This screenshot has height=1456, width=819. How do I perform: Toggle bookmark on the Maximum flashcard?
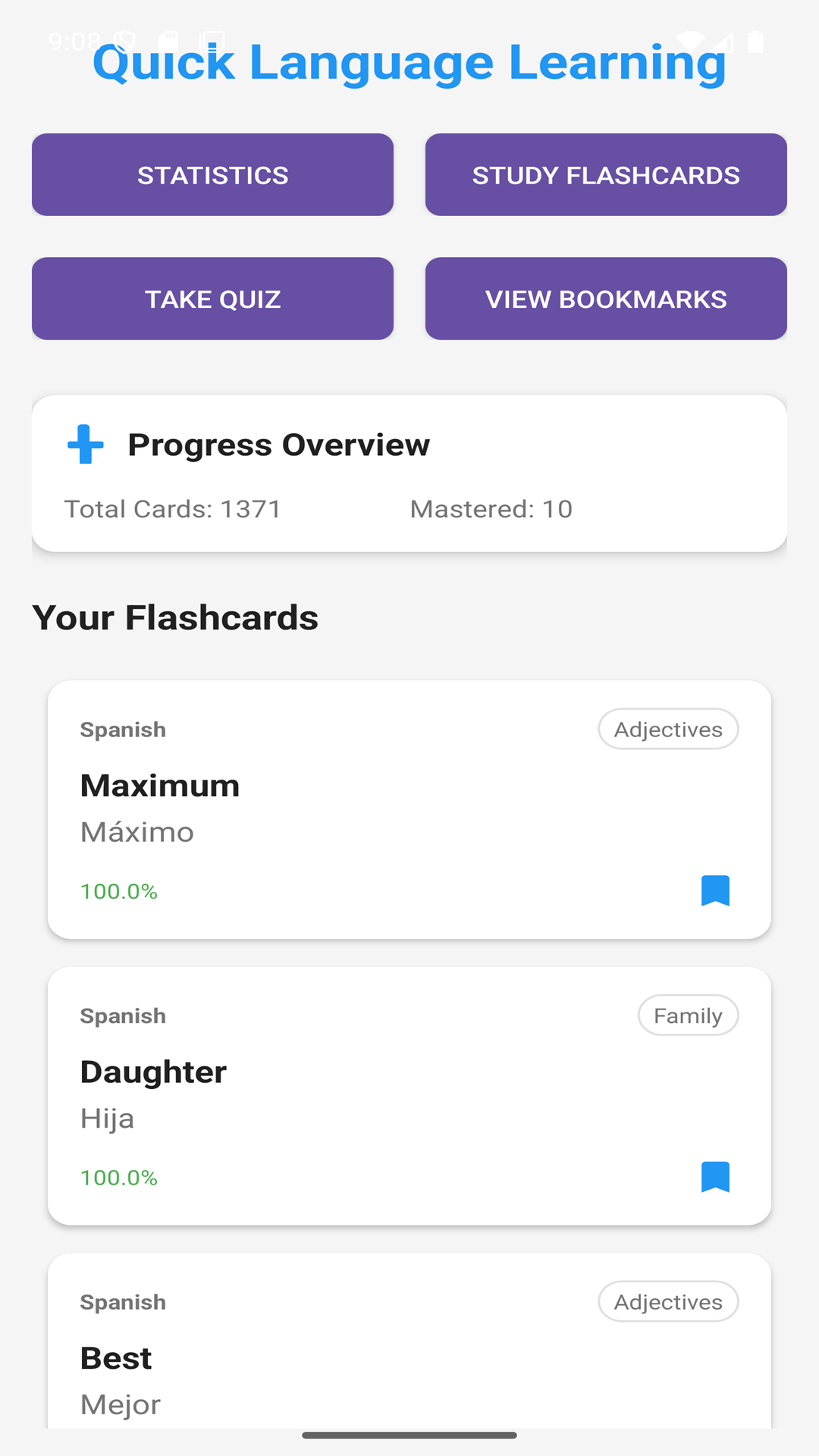[x=715, y=890]
